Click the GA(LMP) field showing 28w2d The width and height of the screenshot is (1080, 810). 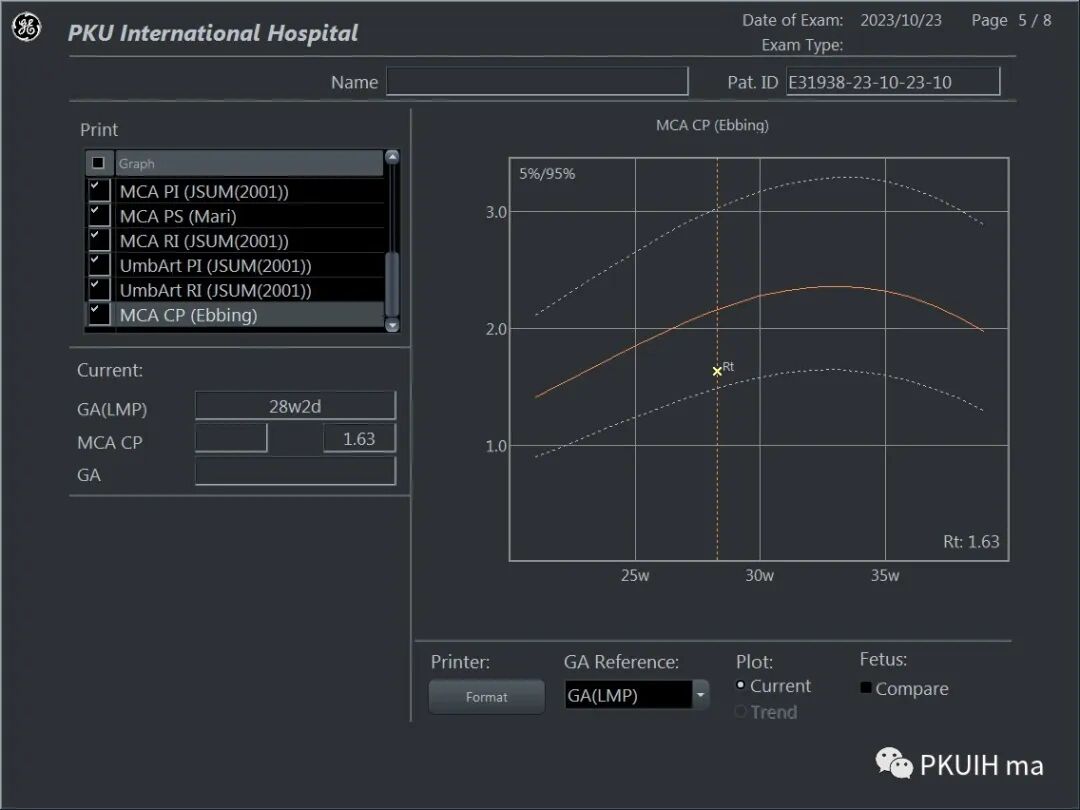(x=295, y=406)
